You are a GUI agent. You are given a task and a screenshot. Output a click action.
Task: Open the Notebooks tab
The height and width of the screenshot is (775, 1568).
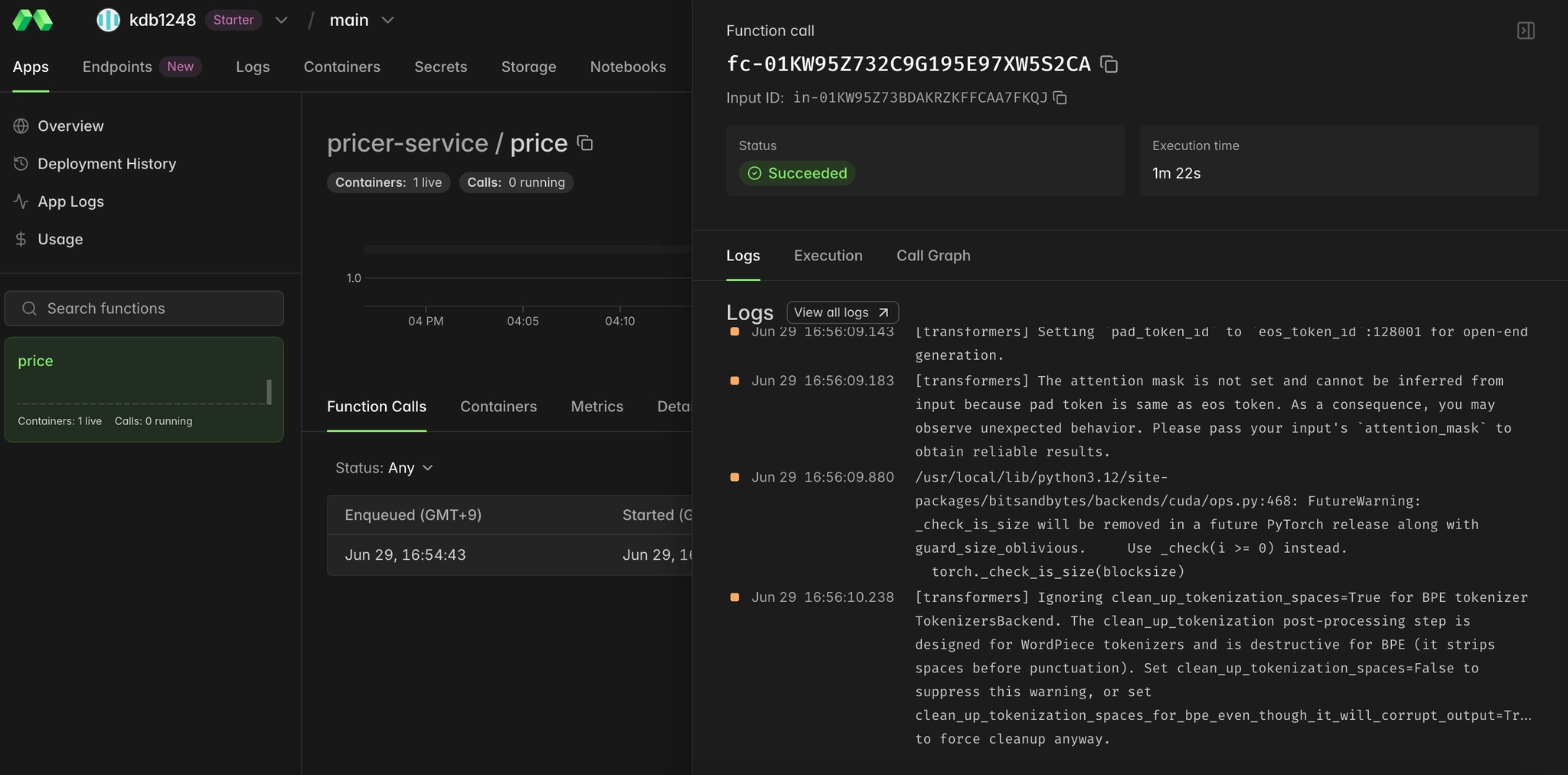pos(628,67)
